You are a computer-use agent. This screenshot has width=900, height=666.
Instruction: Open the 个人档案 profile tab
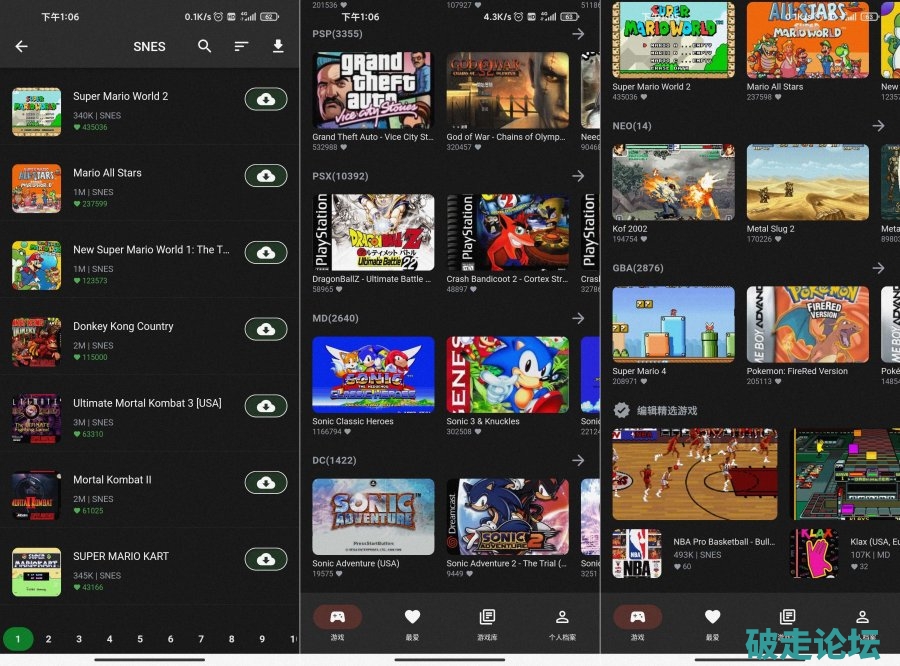(562, 622)
